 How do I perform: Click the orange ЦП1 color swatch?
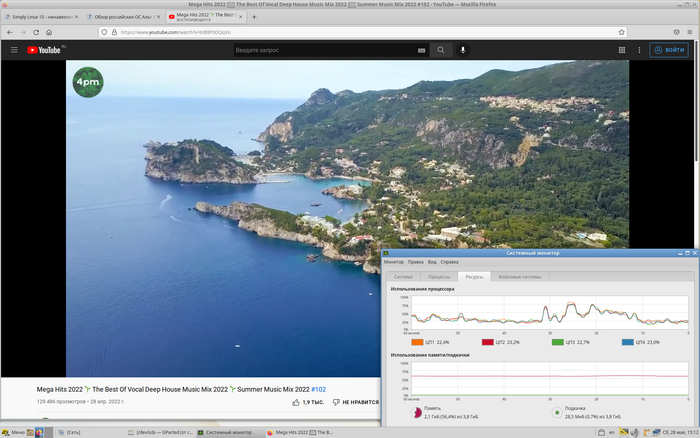click(417, 342)
